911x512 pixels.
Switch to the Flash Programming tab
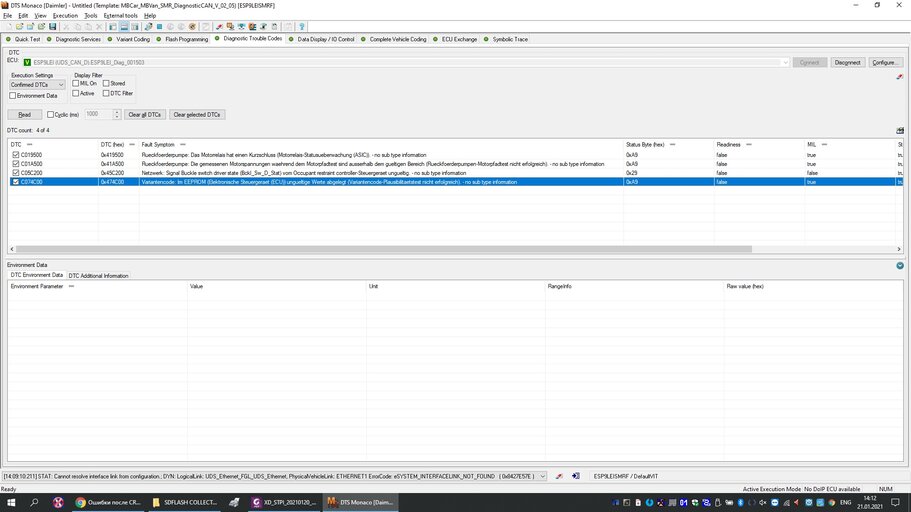pyautogui.click(x=182, y=40)
